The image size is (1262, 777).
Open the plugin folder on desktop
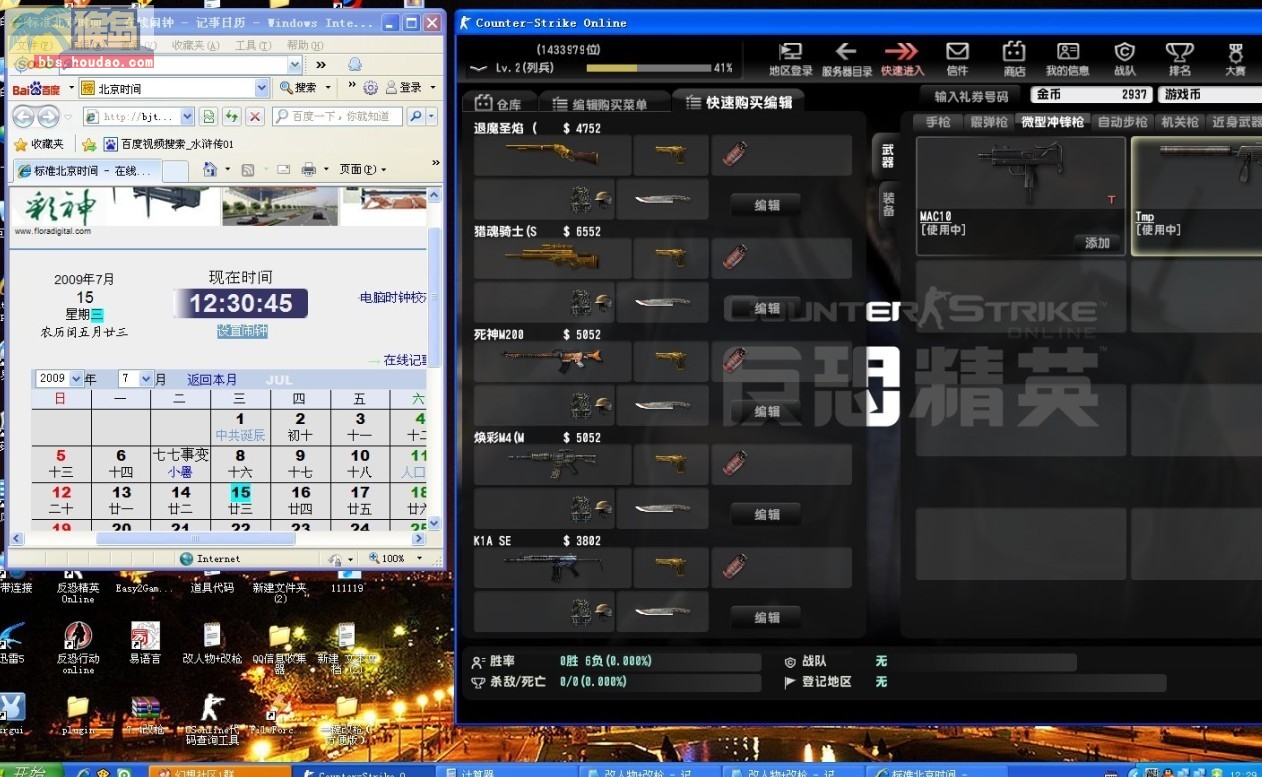[x=78, y=715]
